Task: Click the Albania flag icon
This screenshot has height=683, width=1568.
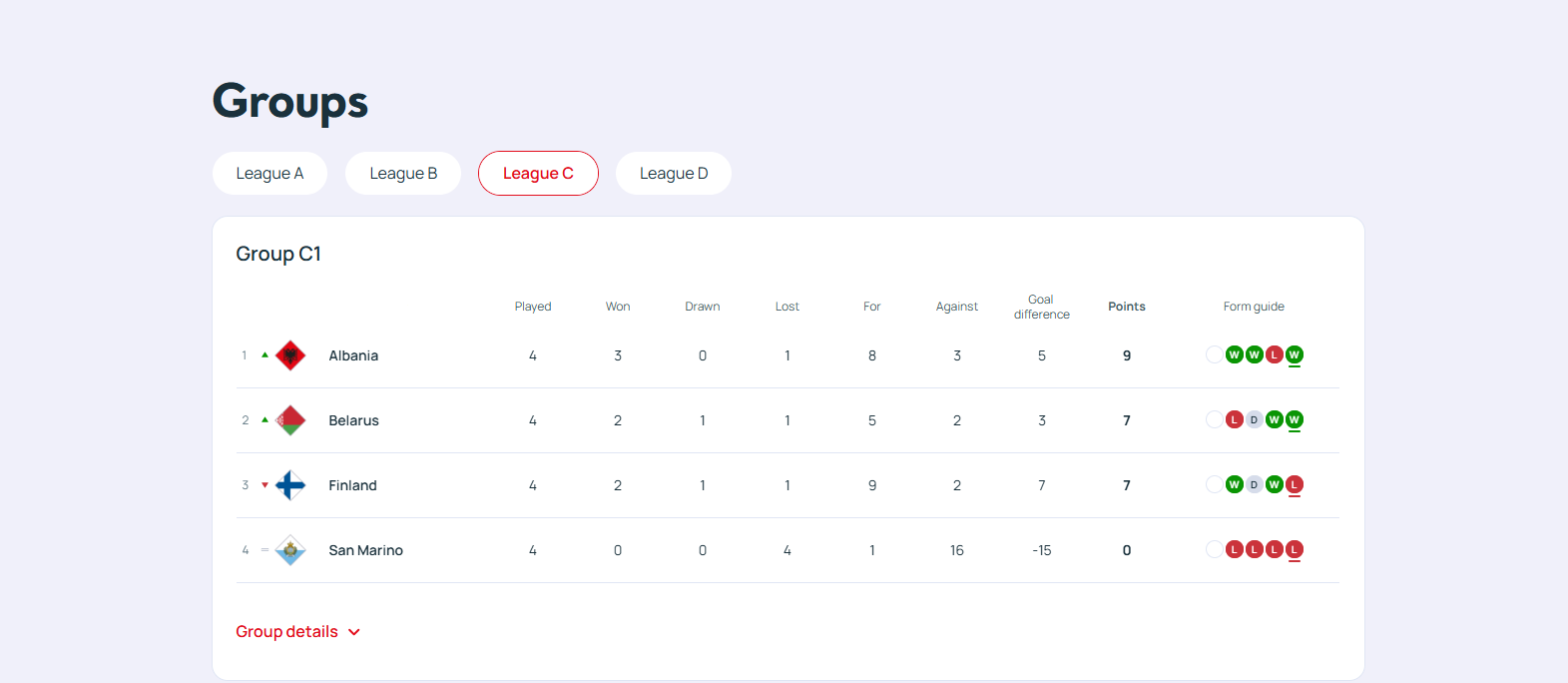Action: click(x=290, y=355)
